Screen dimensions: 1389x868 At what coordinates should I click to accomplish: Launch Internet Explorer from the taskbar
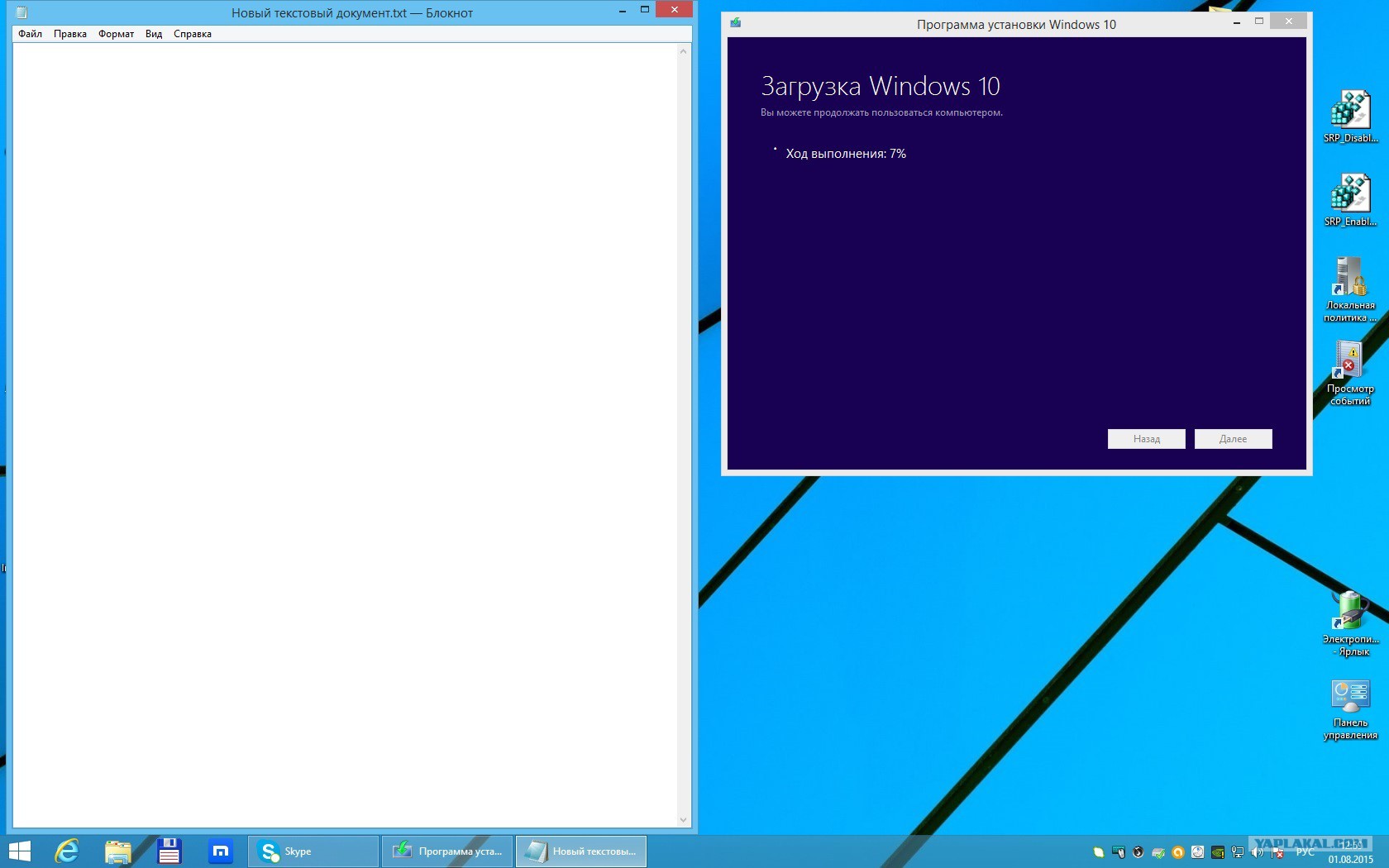pos(66,851)
